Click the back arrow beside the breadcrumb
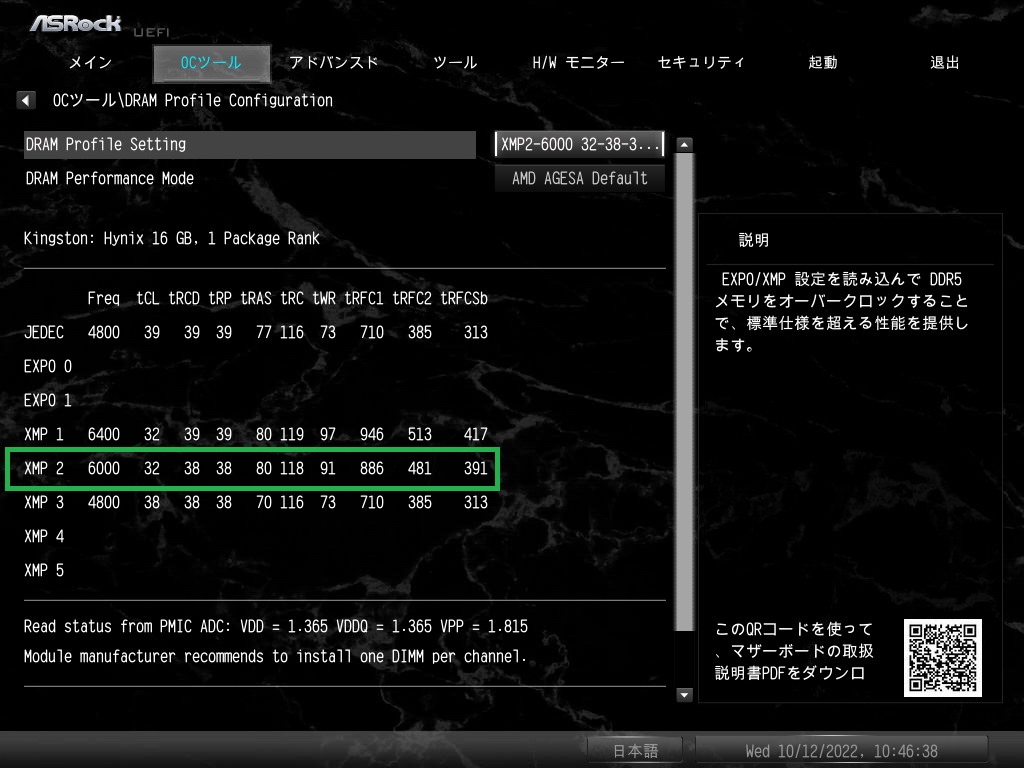The image size is (1024, 768). point(25,101)
